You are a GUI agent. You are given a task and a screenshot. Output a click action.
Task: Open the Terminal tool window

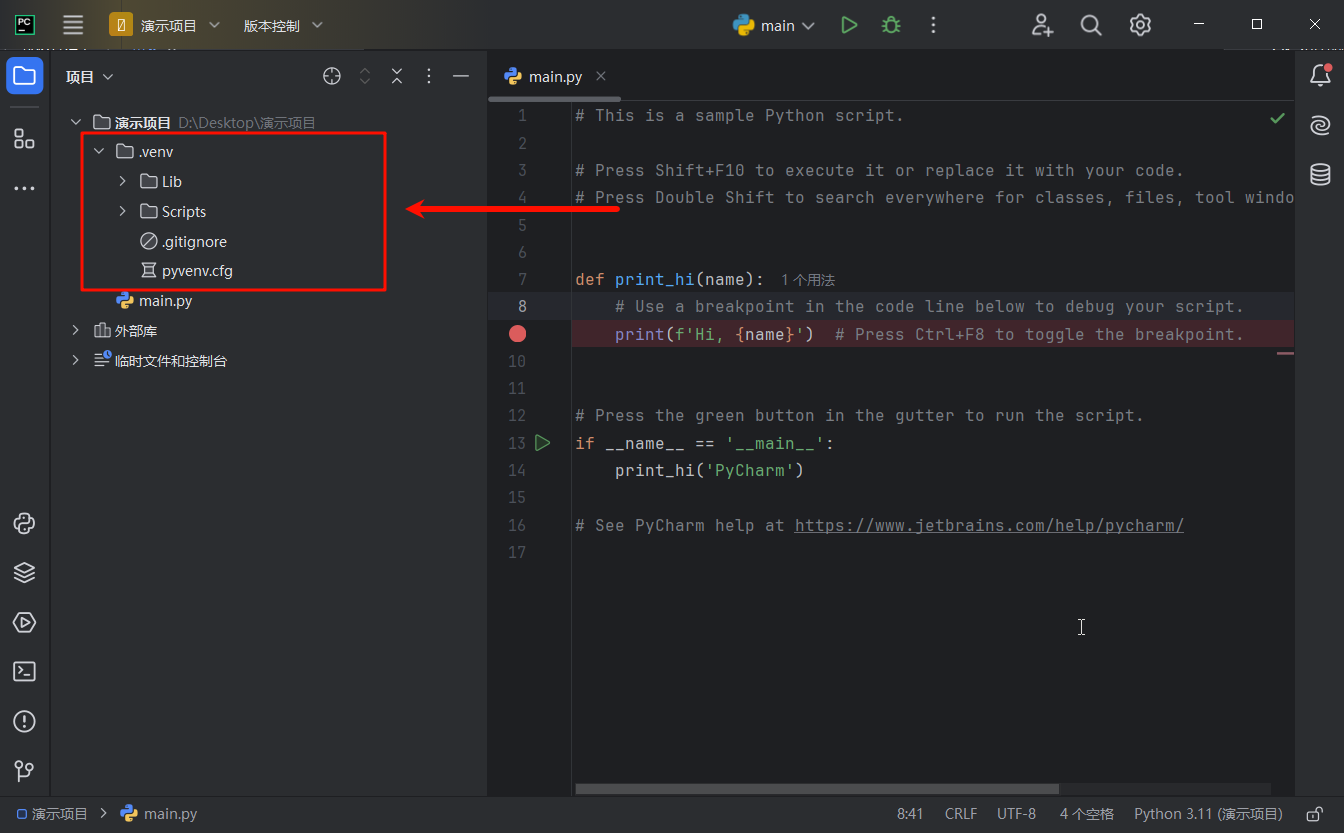click(24, 672)
